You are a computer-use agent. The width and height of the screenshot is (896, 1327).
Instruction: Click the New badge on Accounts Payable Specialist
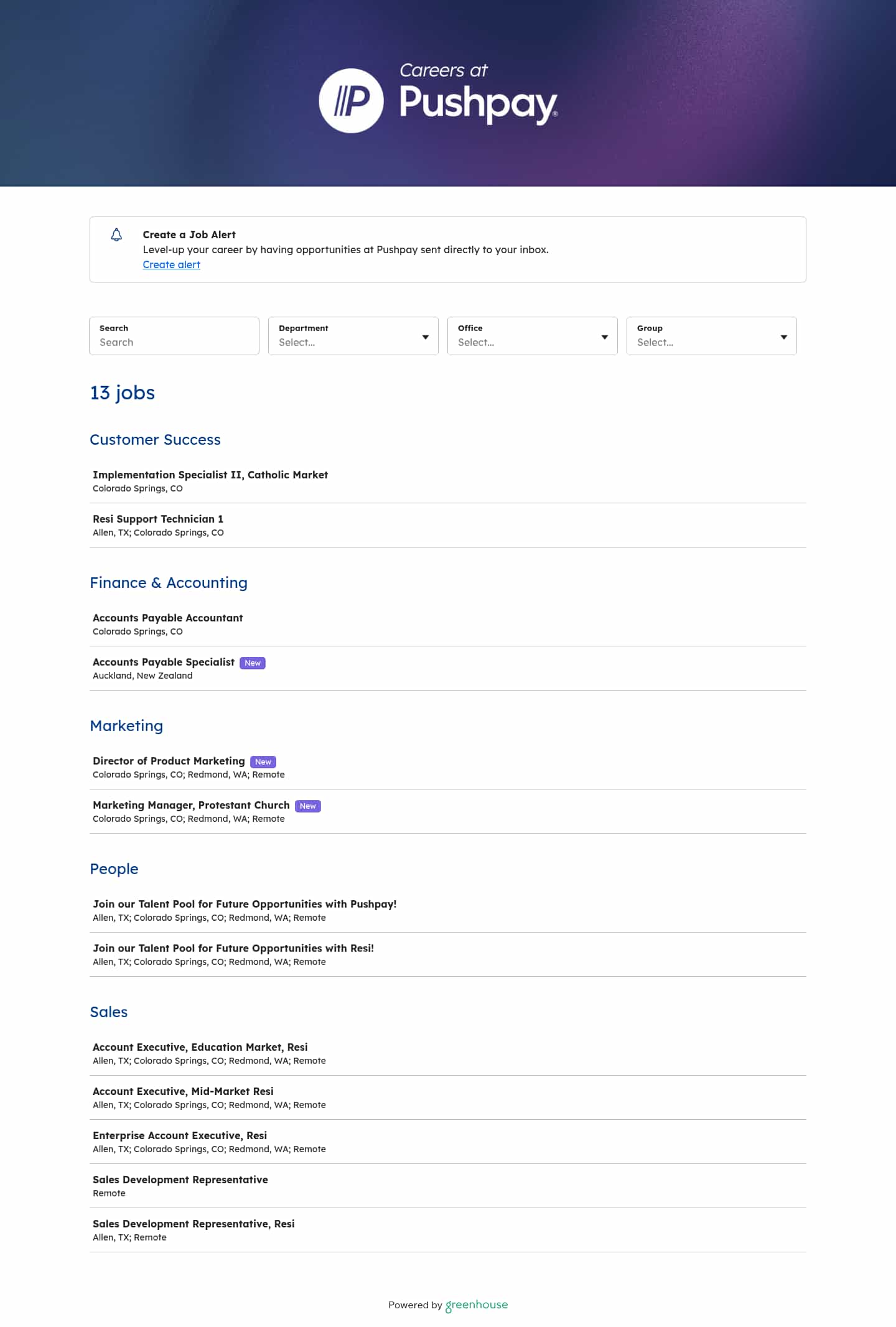[x=253, y=663]
